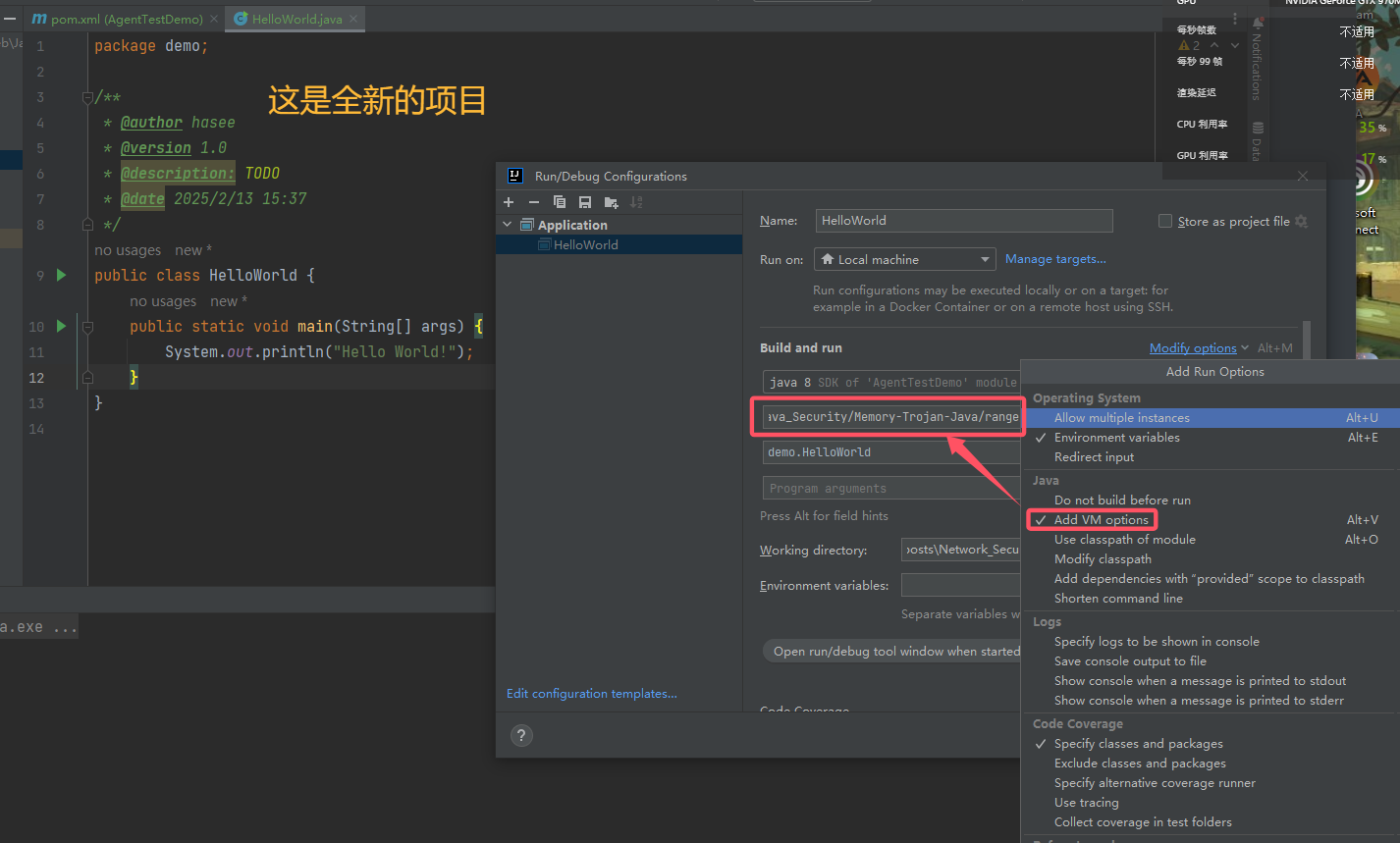Go to previous highlighted problem arrow
Viewport: 1400px width, 843px height.
coord(1215,45)
